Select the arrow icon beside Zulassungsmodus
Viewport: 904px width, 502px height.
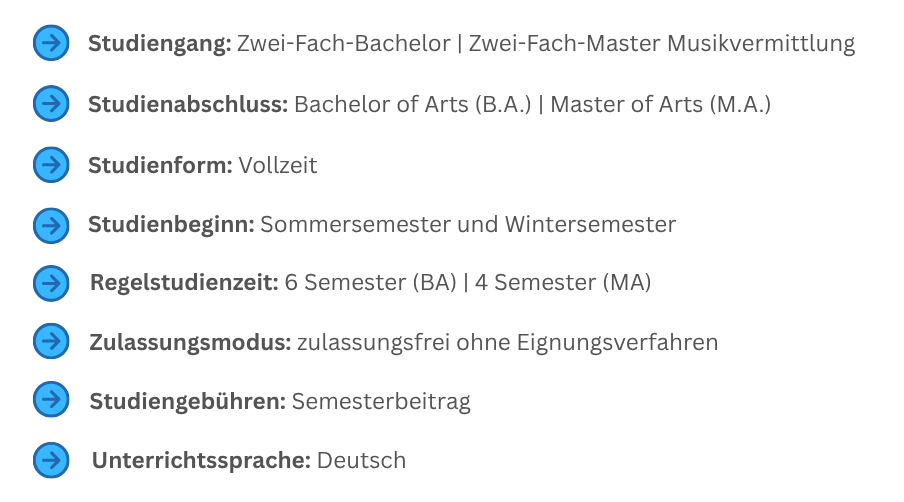point(51,341)
